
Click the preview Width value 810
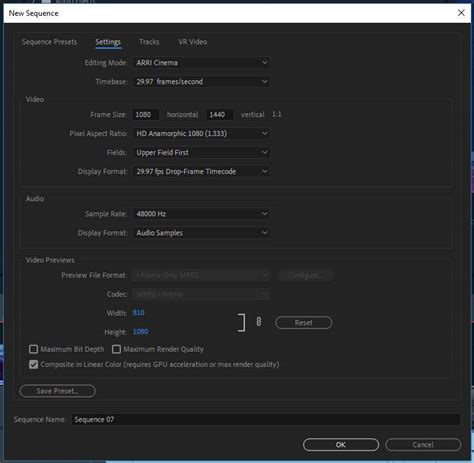click(138, 313)
